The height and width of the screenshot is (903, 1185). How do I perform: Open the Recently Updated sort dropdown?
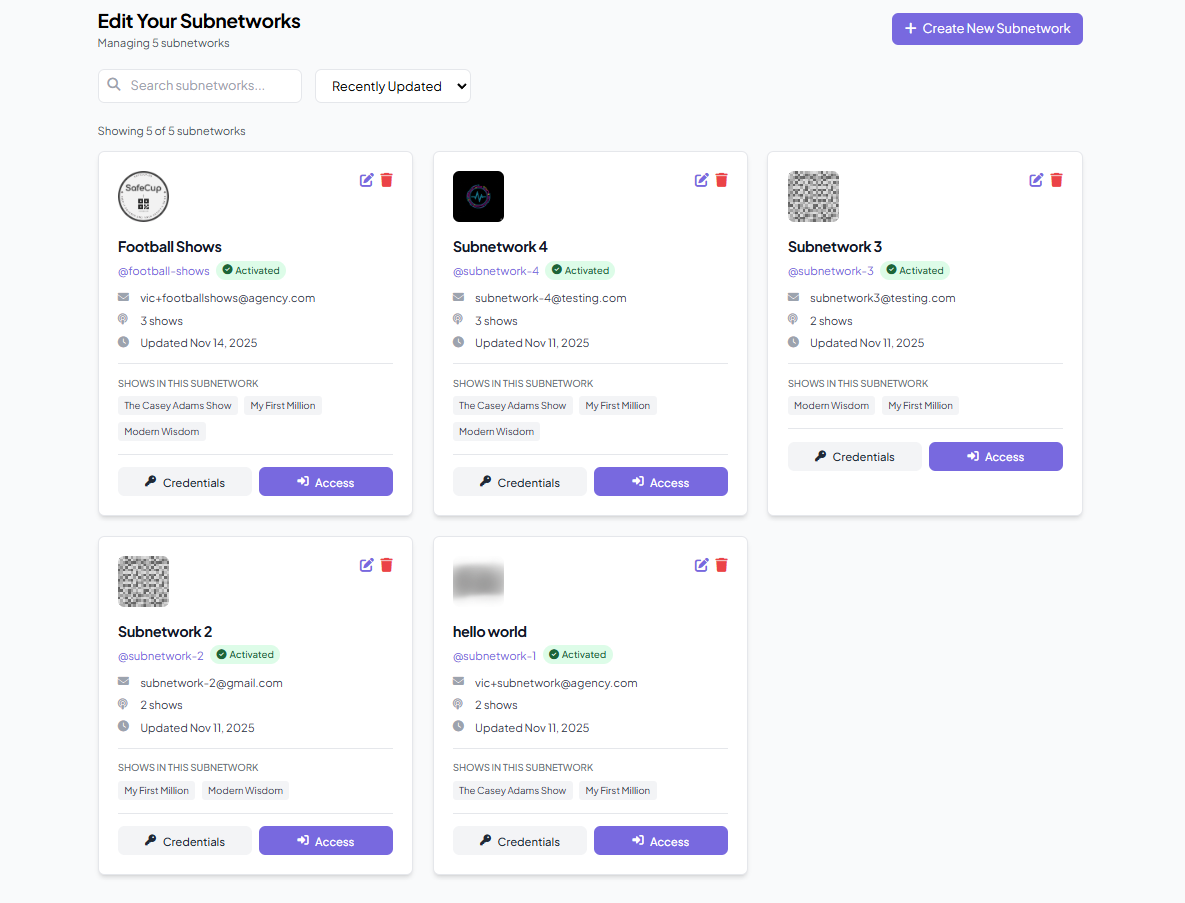coord(392,86)
